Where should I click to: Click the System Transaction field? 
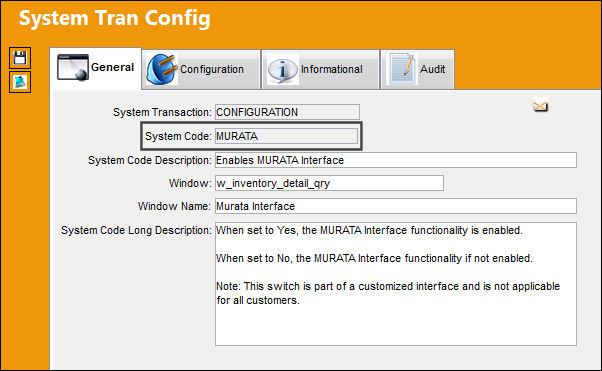[287, 112]
